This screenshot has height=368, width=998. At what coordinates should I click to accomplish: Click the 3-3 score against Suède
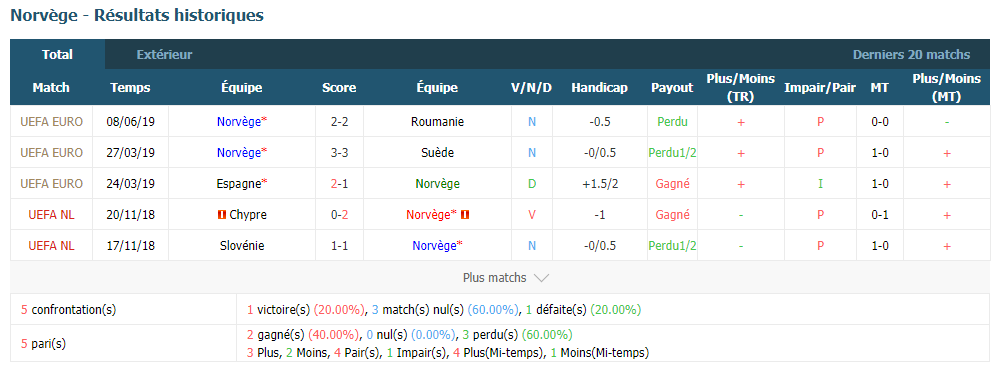[x=339, y=153]
